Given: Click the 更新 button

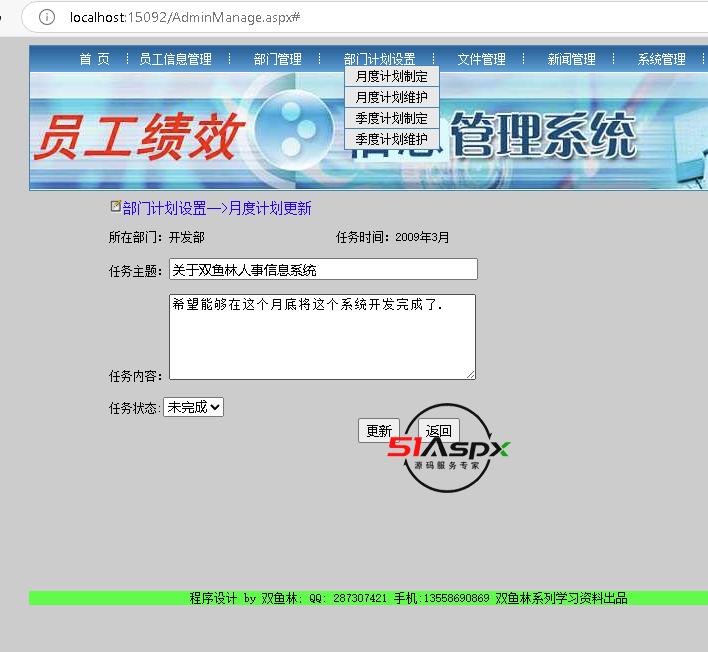Looking at the screenshot, I should pos(379,431).
